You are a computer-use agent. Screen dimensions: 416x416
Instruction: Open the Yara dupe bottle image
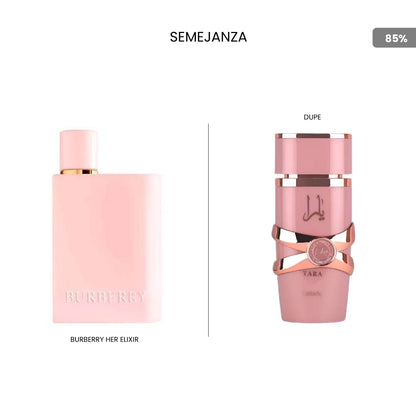(x=313, y=228)
